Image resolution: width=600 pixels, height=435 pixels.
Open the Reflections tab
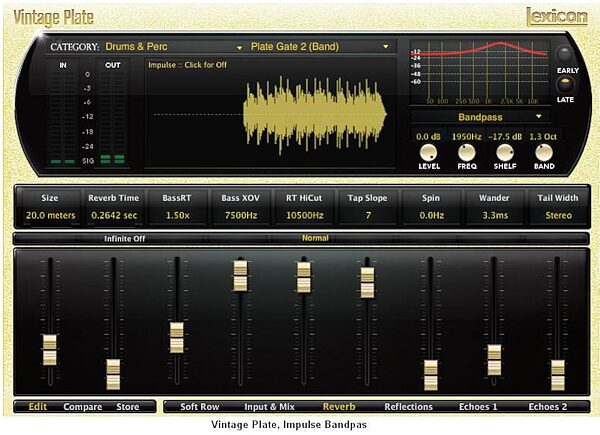click(409, 407)
